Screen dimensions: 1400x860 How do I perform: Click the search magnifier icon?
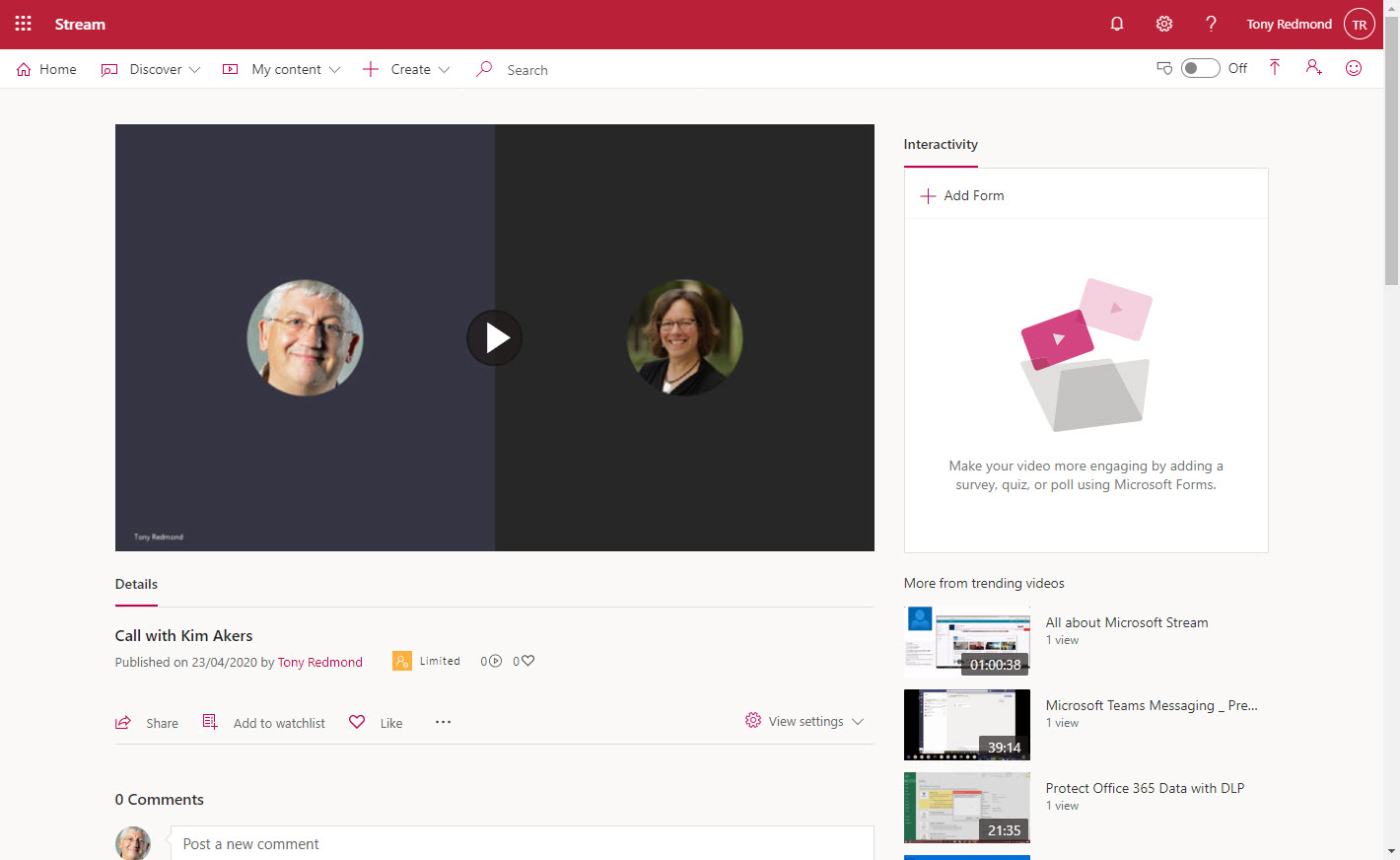click(484, 69)
